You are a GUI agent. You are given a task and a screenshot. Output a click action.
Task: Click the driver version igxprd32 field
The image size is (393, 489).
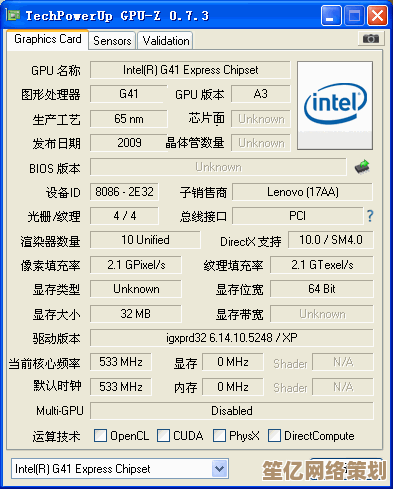[x=232, y=338]
